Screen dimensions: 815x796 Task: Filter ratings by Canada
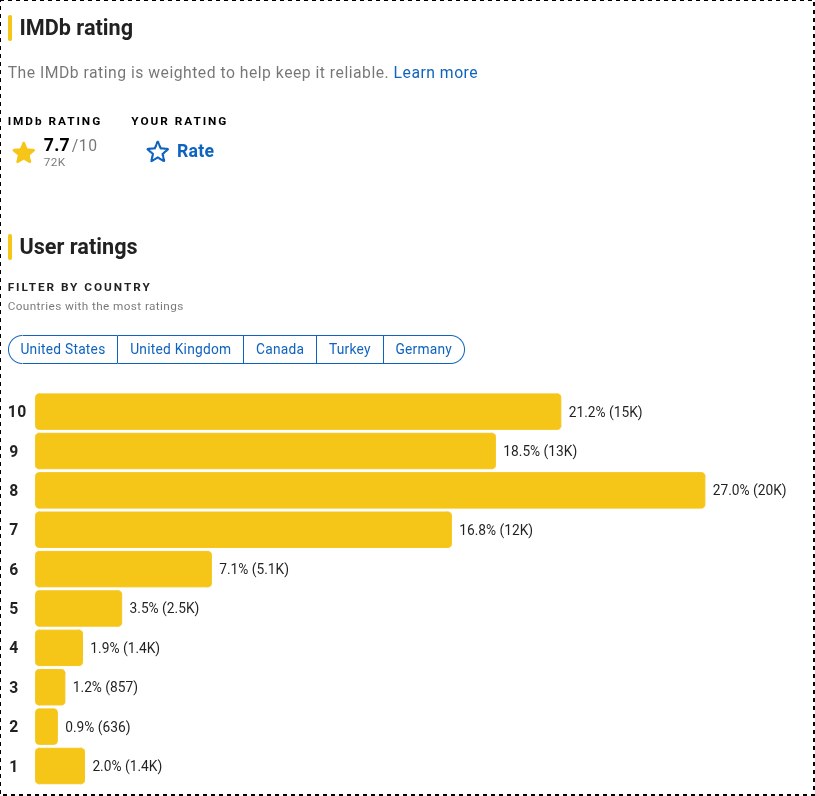click(280, 349)
